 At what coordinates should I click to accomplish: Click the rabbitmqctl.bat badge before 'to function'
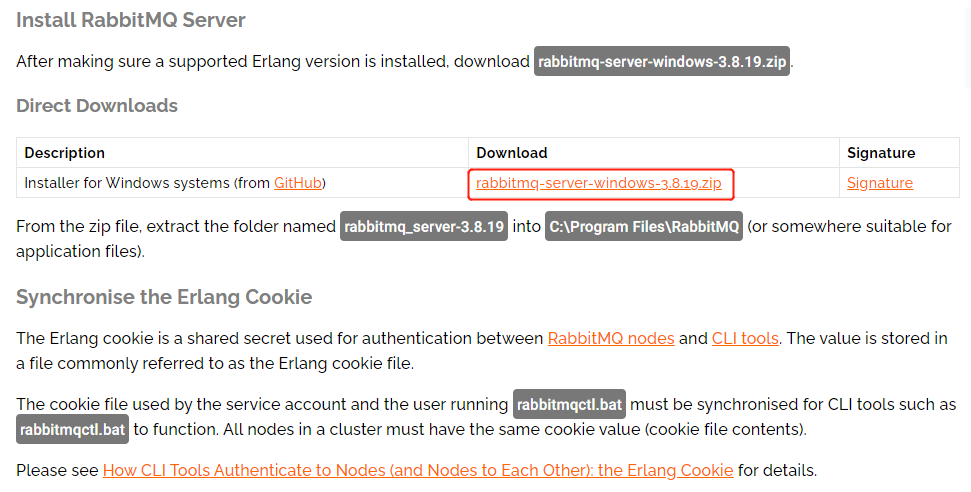(x=72, y=429)
